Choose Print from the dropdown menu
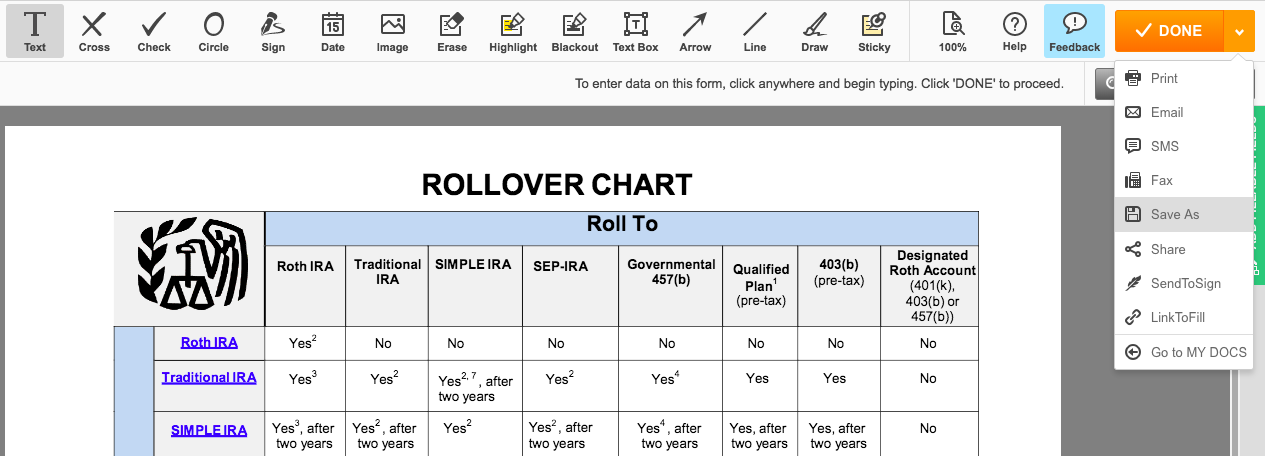This screenshot has width=1265, height=456. pos(1184,78)
